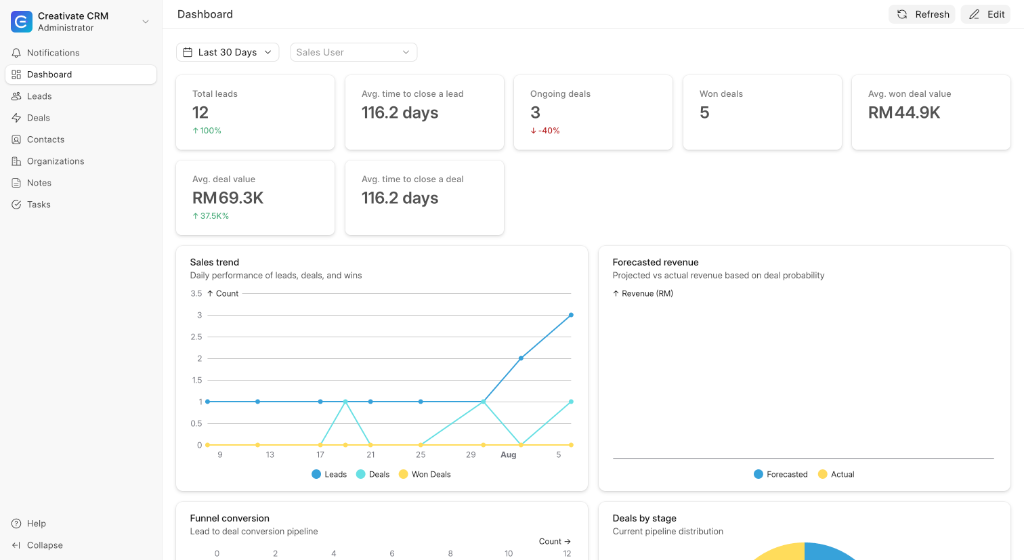Click the Notes page icon
This screenshot has height=560, width=1024.
[x=16, y=183]
